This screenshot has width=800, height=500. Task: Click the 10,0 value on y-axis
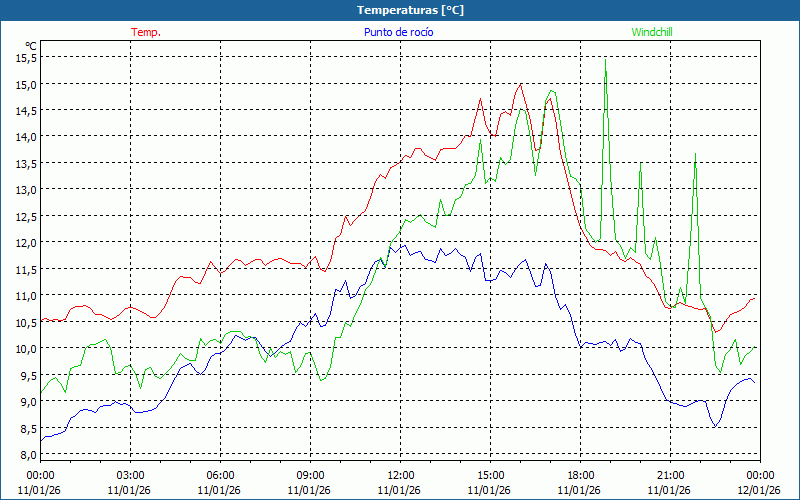click(26, 349)
